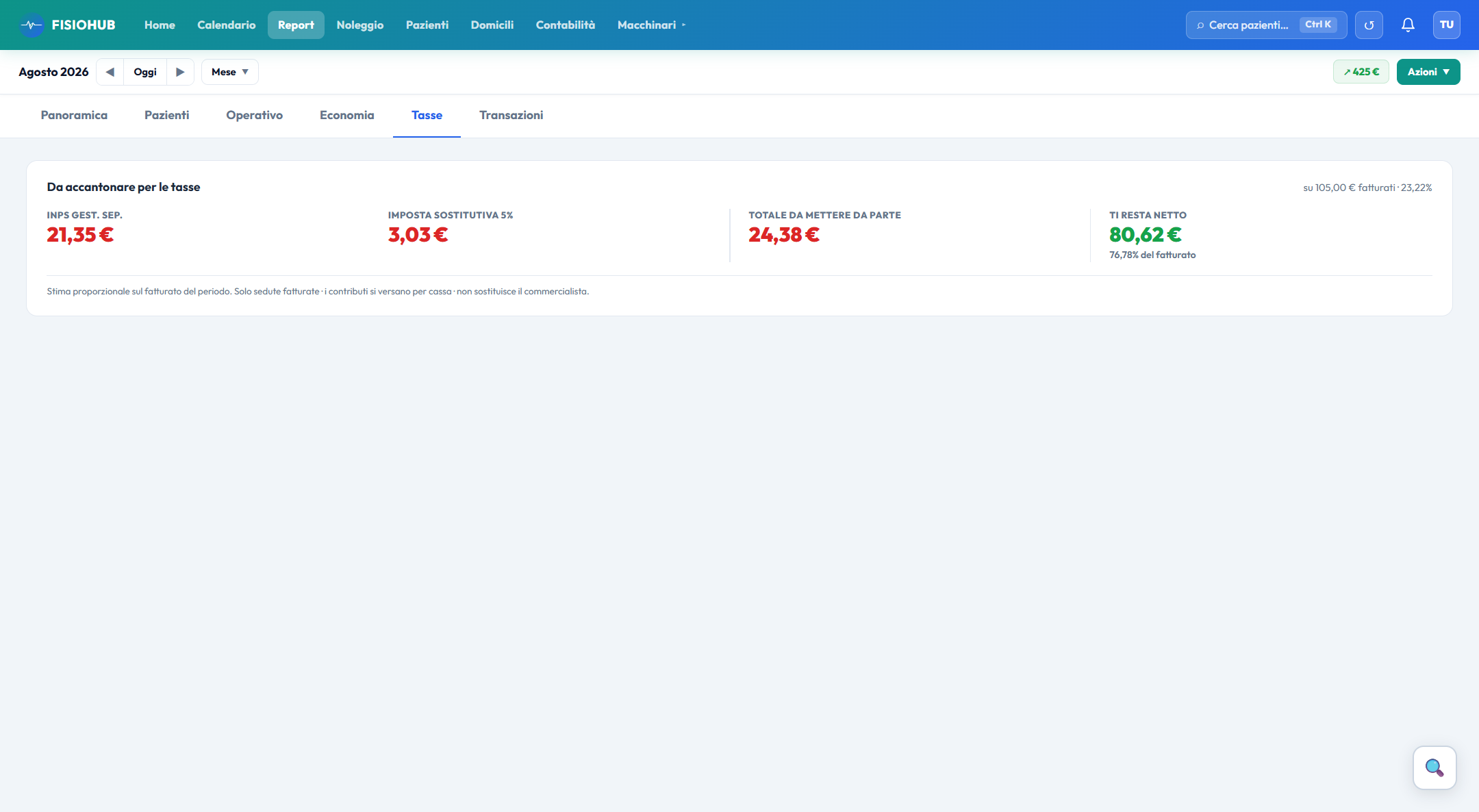
Task: Open the notifications bell
Action: tap(1408, 25)
